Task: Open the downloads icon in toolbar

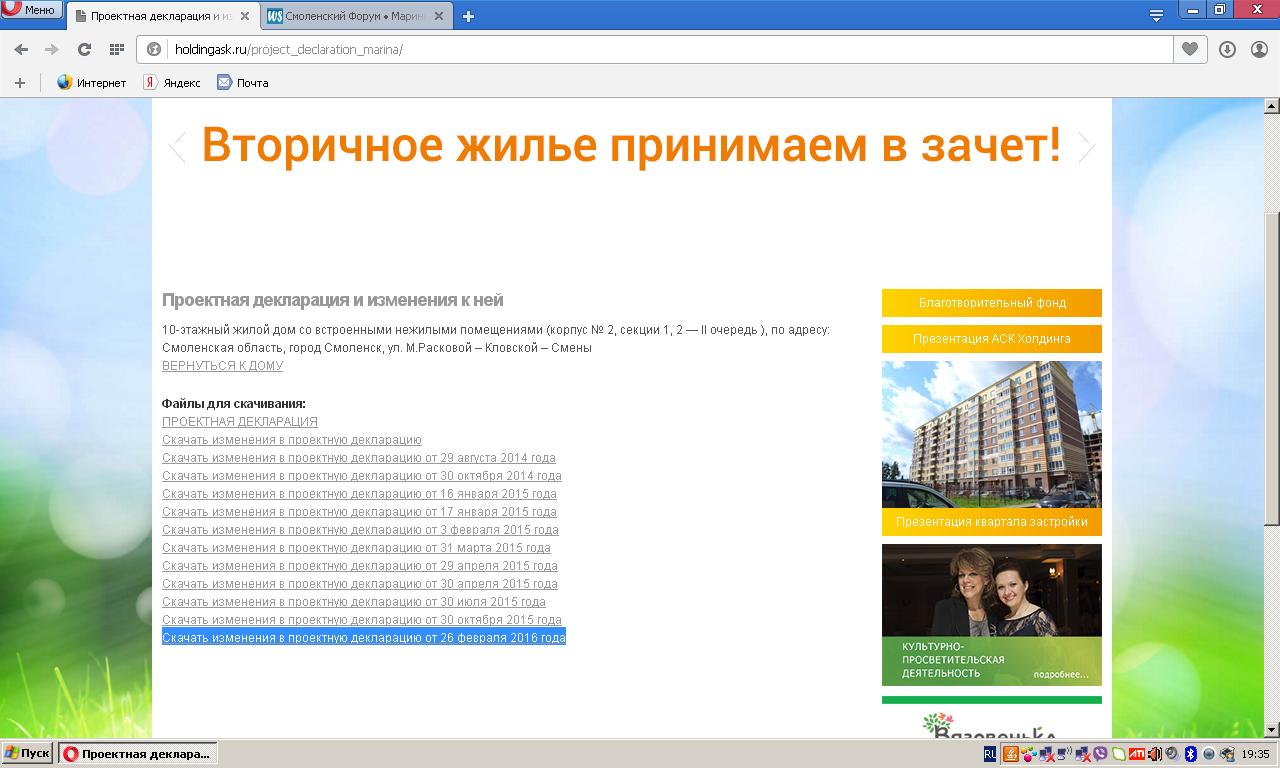Action: click(1227, 49)
